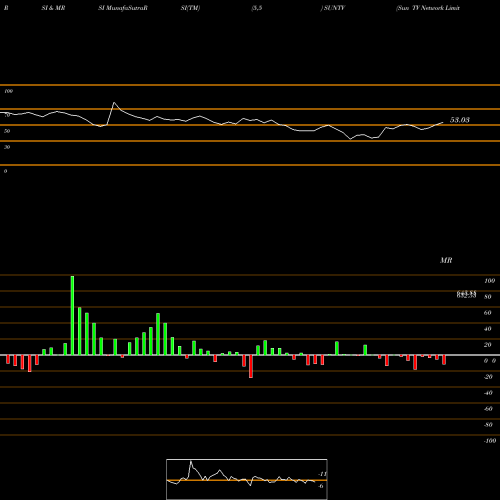Viewport: 500px width, 500px height.
Task: Click the -6 value in mini chart
Action: [x=321, y=486]
